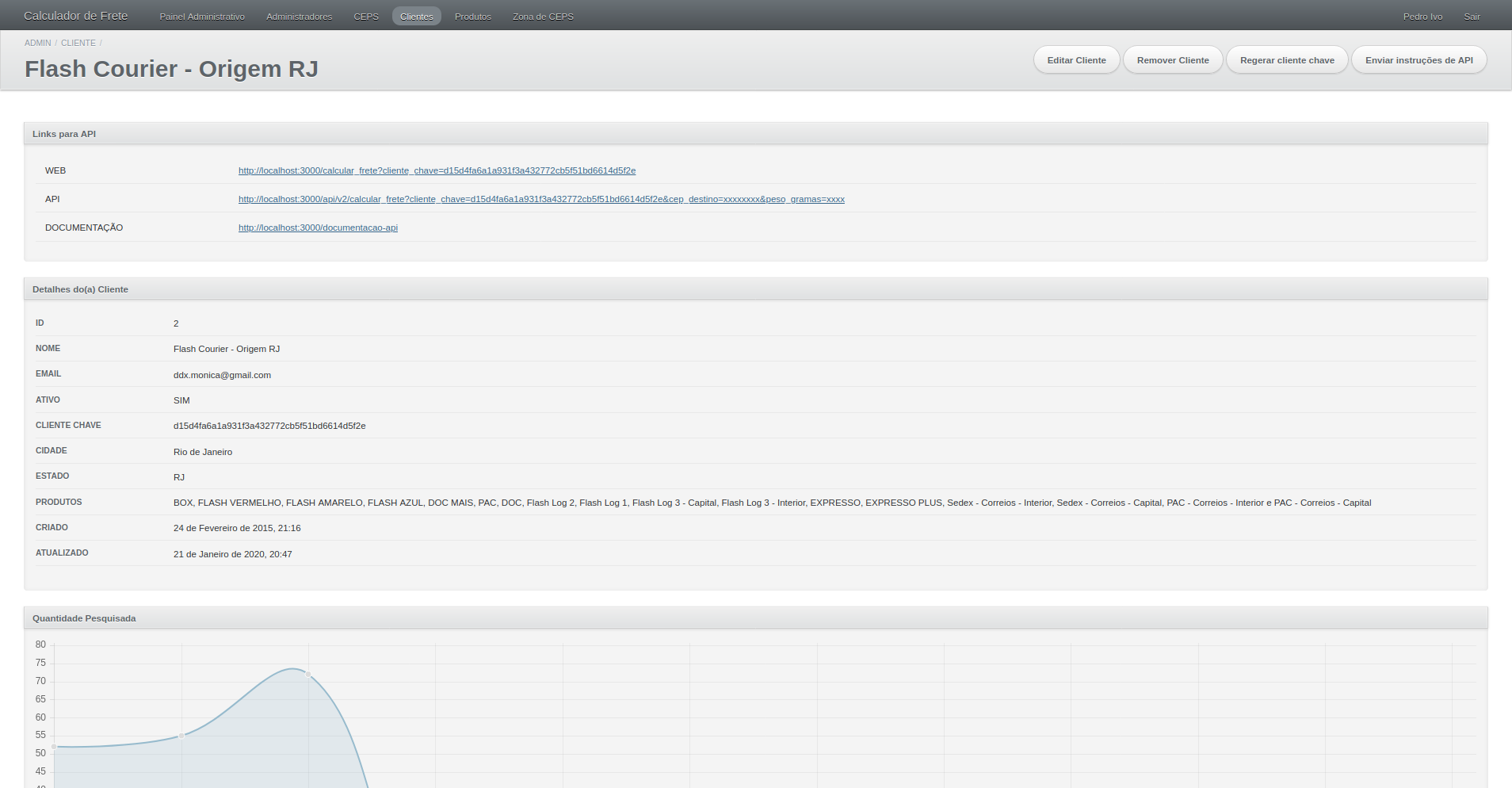Click the Pedro Ivo user link
The height and width of the screenshot is (788, 1512).
tap(1422, 17)
